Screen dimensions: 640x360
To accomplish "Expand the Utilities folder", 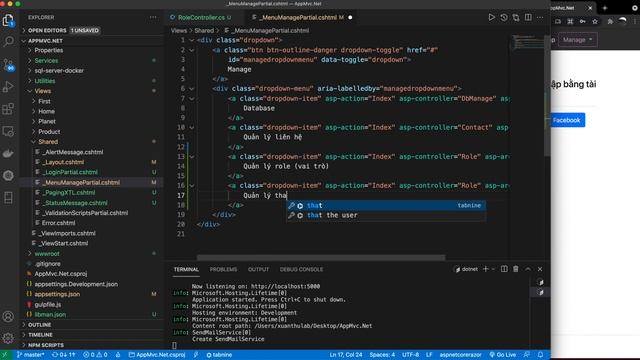I will pos(30,81).
